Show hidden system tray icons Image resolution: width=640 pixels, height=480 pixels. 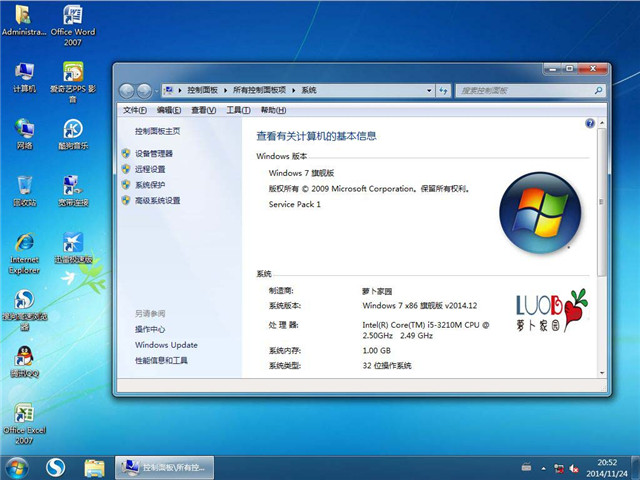click(x=544, y=468)
